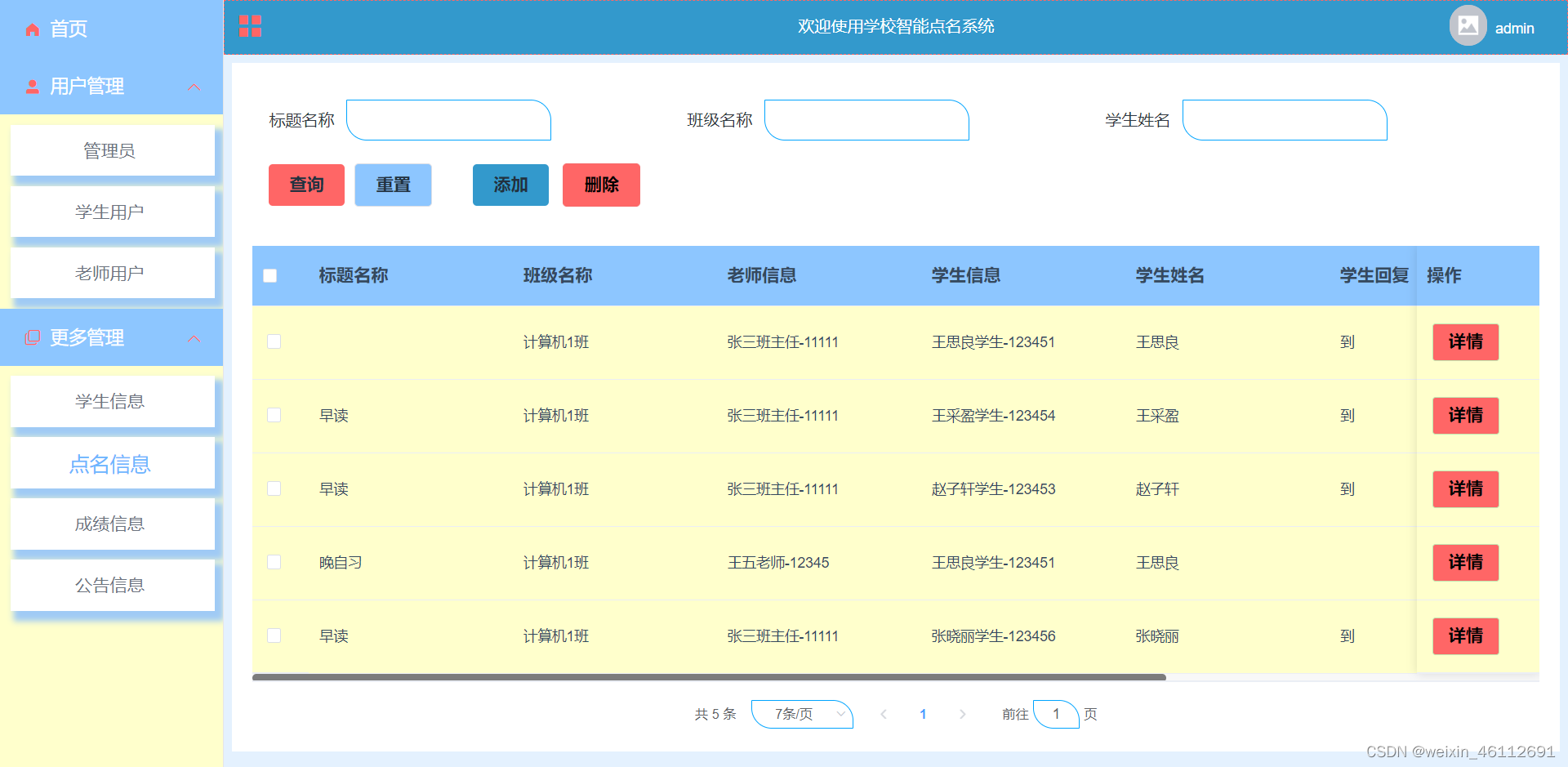Check the row for 赵子轩
1568x767 pixels.
pyautogui.click(x=274, y=488)
